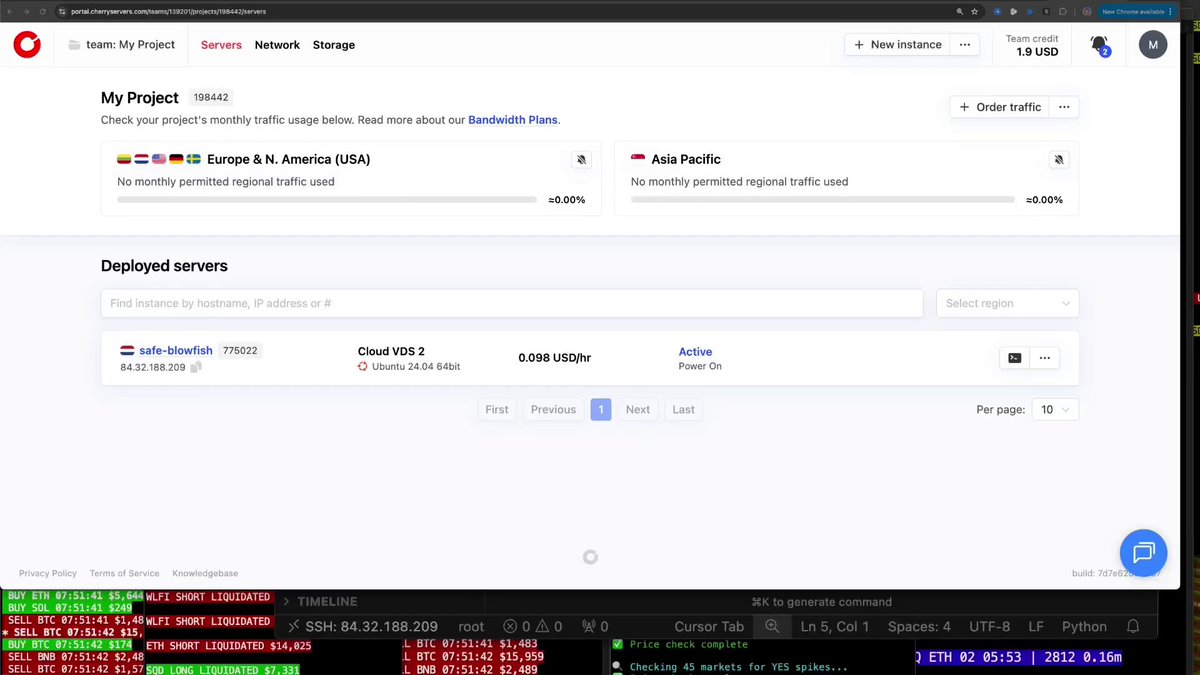
Task: Open more options beside Order traffic
Action: click(x=1064, y=107)
